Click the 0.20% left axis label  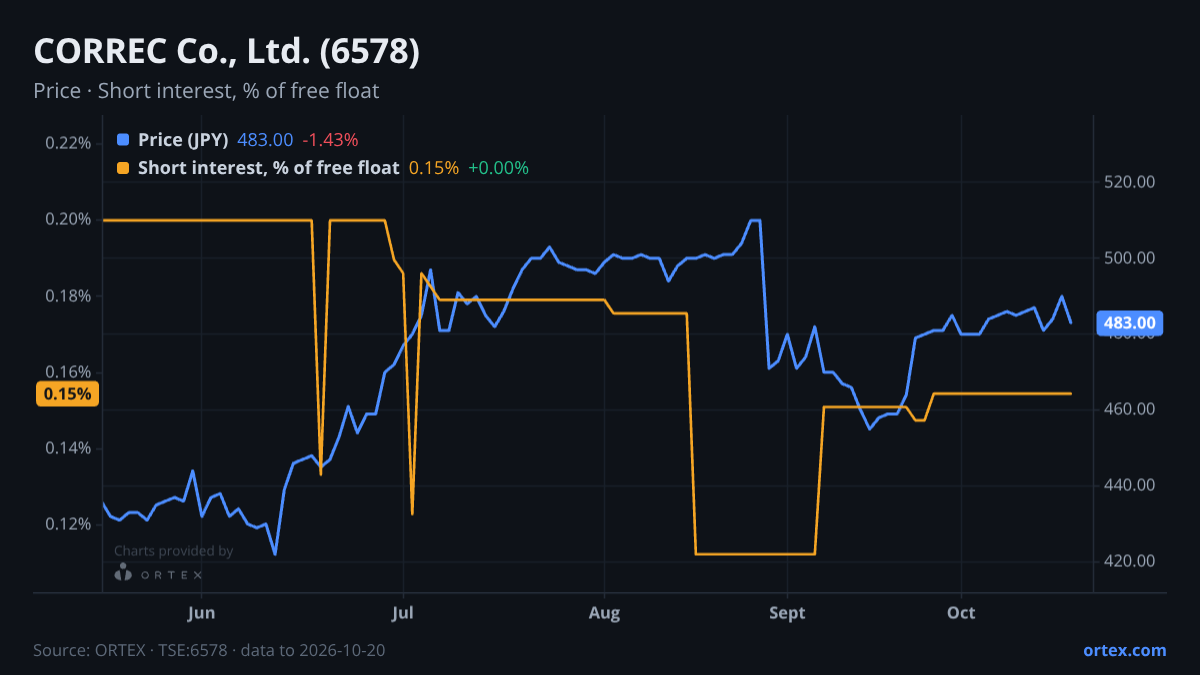68,219
